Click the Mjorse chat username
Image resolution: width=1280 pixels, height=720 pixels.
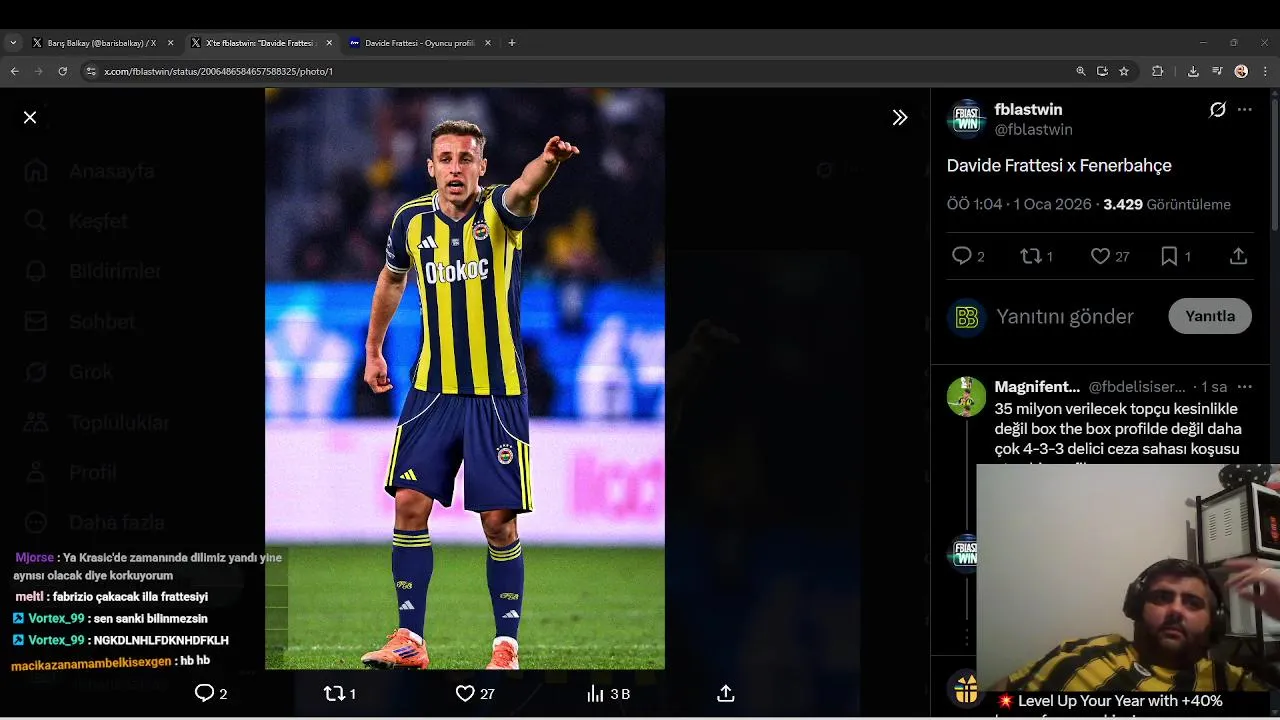pos(35,558)
